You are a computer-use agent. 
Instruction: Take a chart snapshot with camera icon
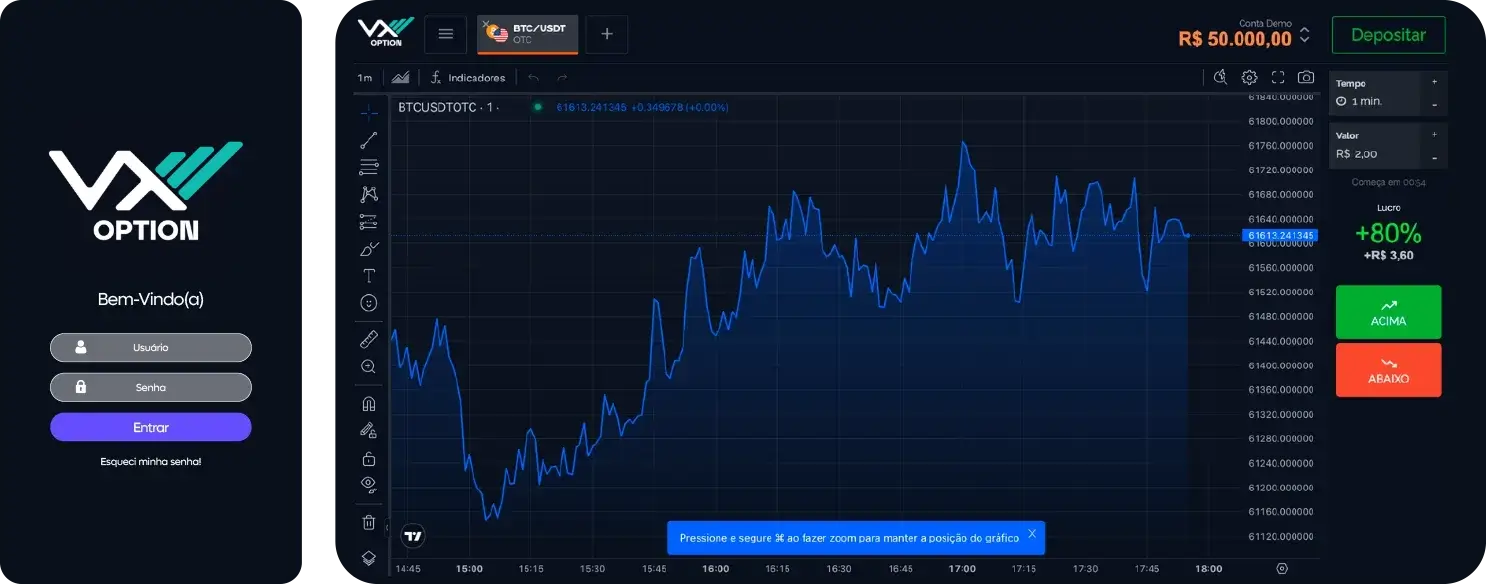point(1306,77)
